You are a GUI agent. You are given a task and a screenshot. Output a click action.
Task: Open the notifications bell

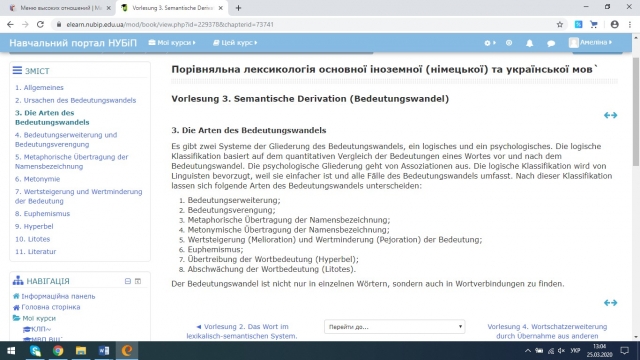pyautogui.click(x=529, y=43)
